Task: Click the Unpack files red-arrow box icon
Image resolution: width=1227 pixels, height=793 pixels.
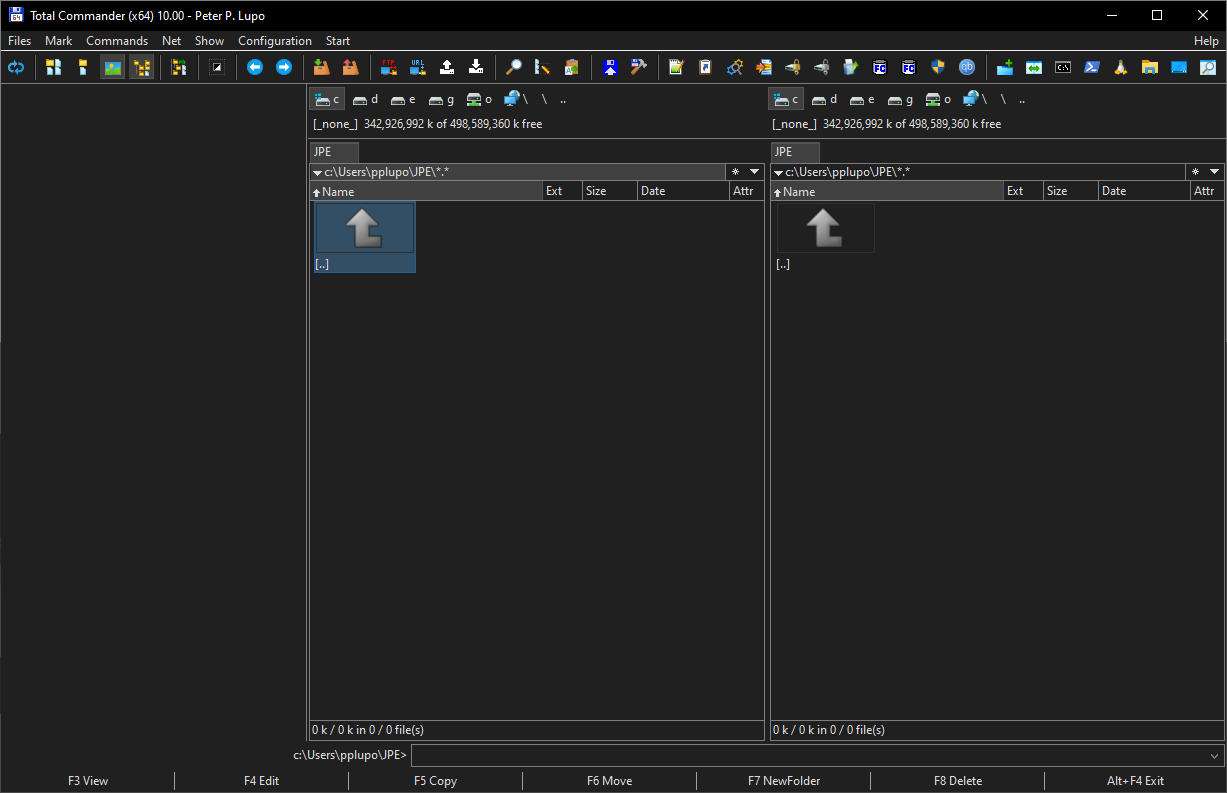Action: click(x=350, y=67)
